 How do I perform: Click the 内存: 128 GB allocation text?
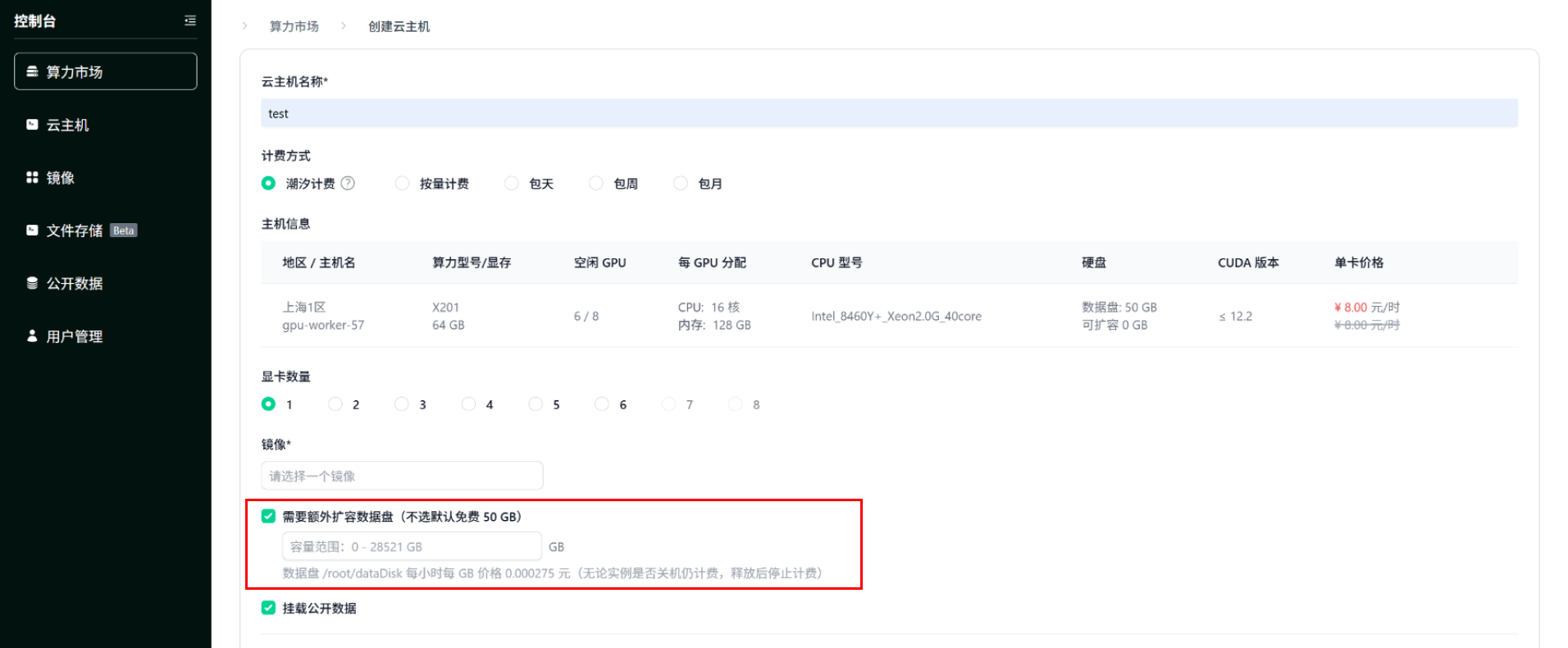(x=714, y=325)
